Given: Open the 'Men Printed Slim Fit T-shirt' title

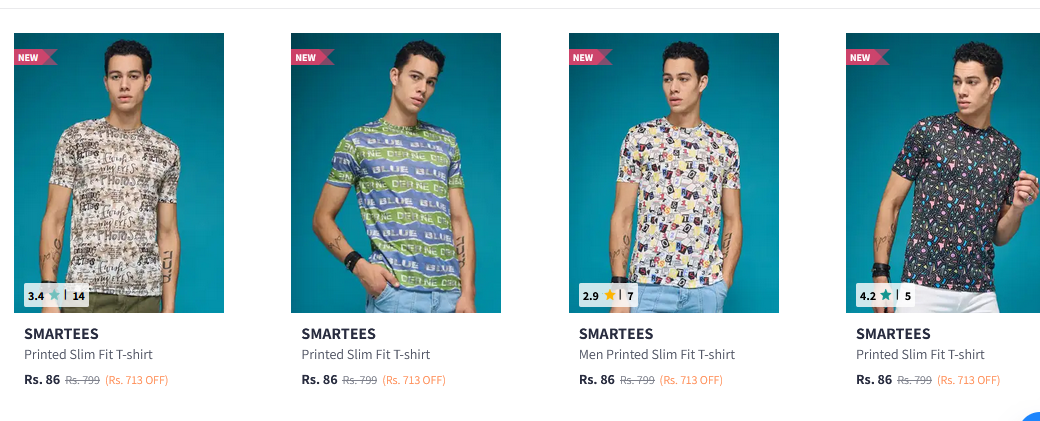Looking at the screenshot, I should pyautogui.click(x=657, y=355).
